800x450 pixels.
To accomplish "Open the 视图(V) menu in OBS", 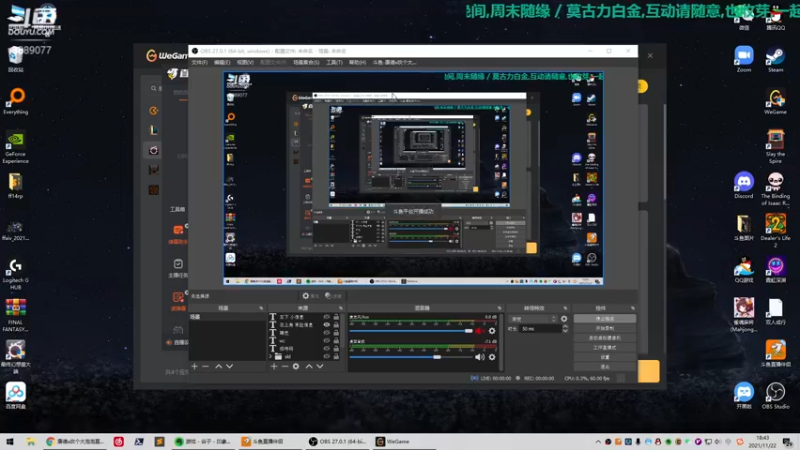I will pyautogui.click(x=245, y=62).
